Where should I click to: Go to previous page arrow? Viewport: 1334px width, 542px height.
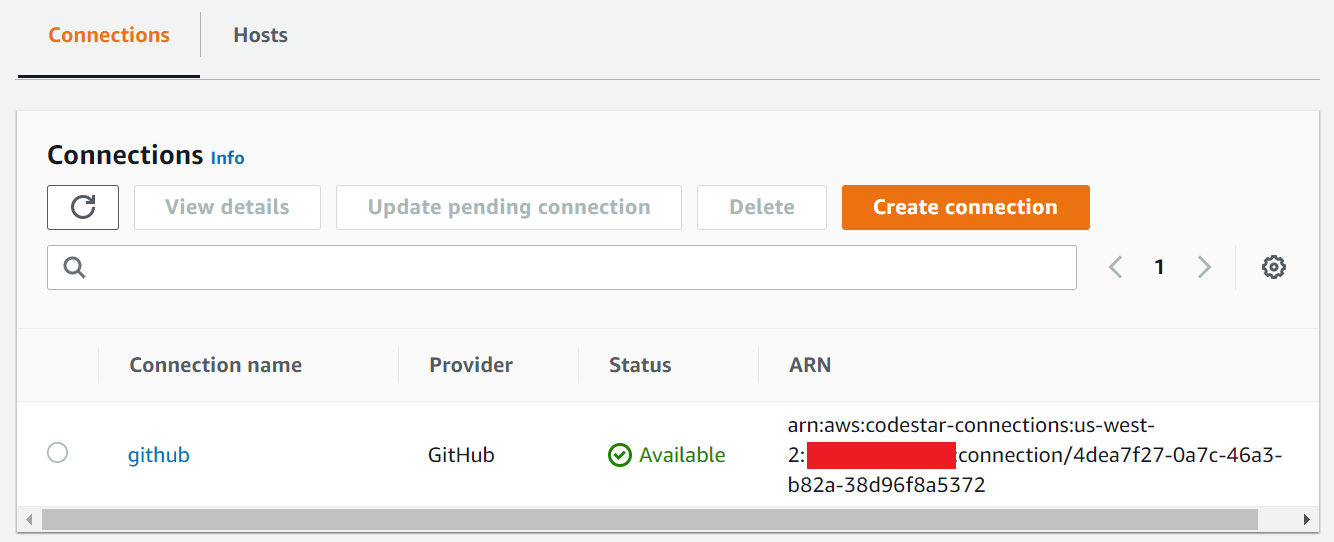coord(1116,267)
